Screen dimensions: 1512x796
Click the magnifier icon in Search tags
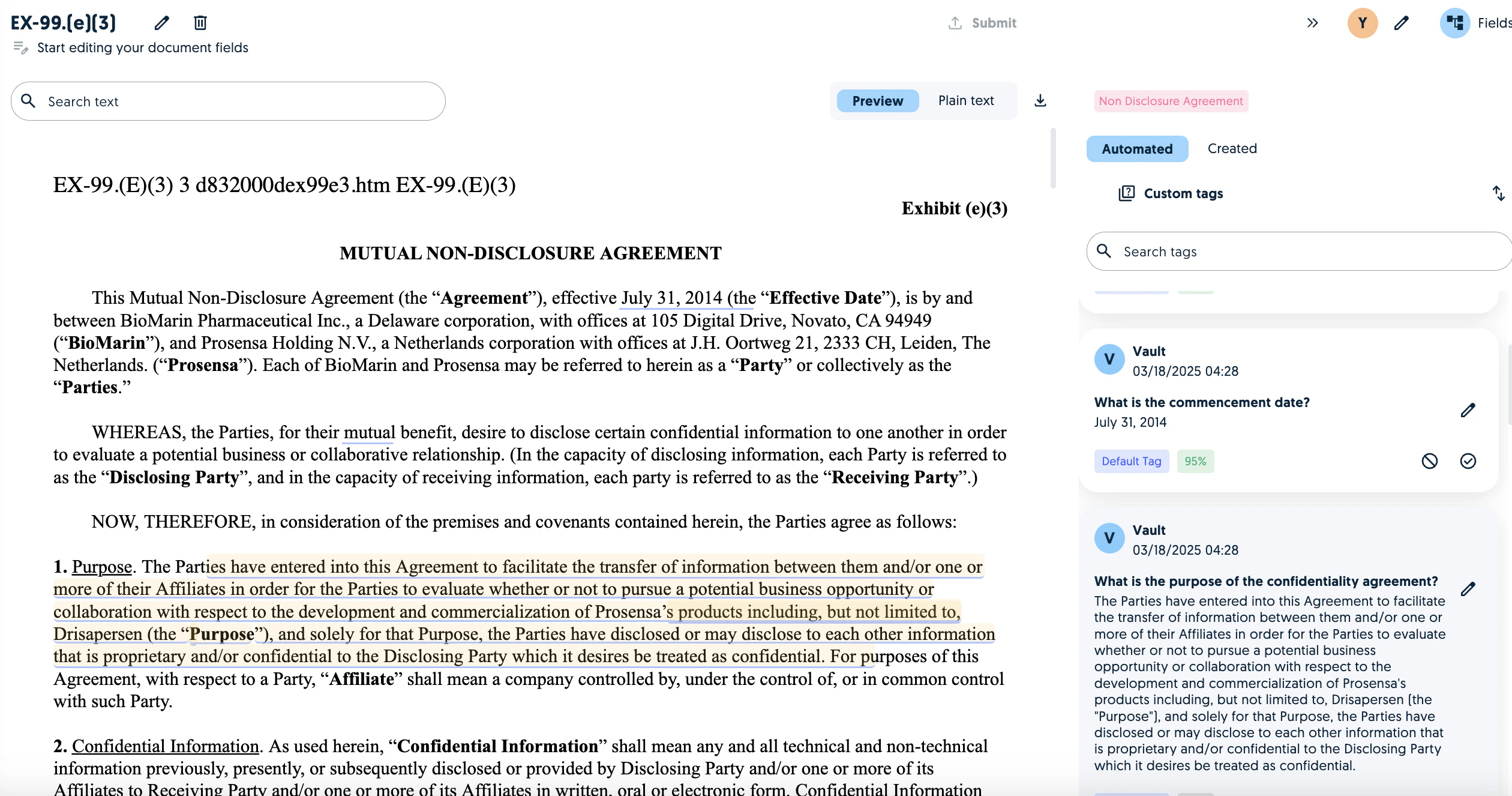[1104, 250]
